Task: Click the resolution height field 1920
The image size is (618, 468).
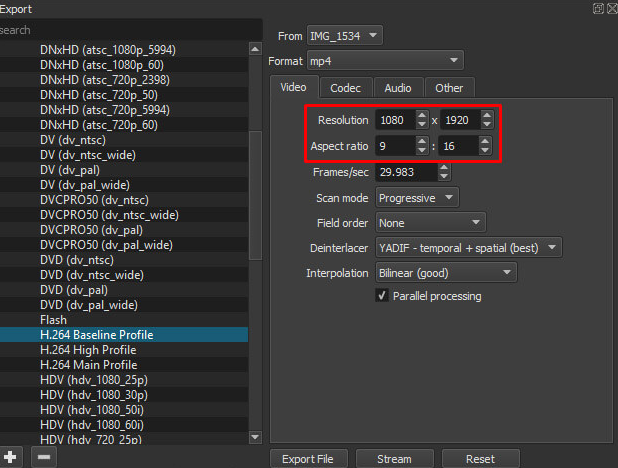Action: (460, 120)
